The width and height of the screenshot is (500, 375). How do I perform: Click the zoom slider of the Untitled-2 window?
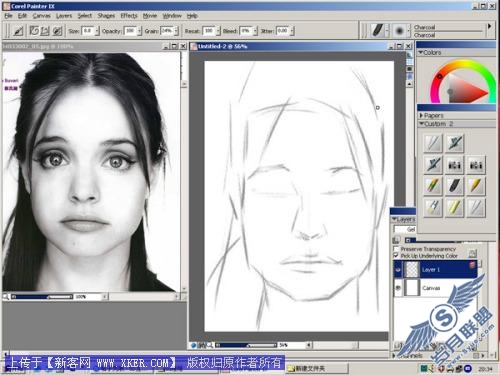246,345
